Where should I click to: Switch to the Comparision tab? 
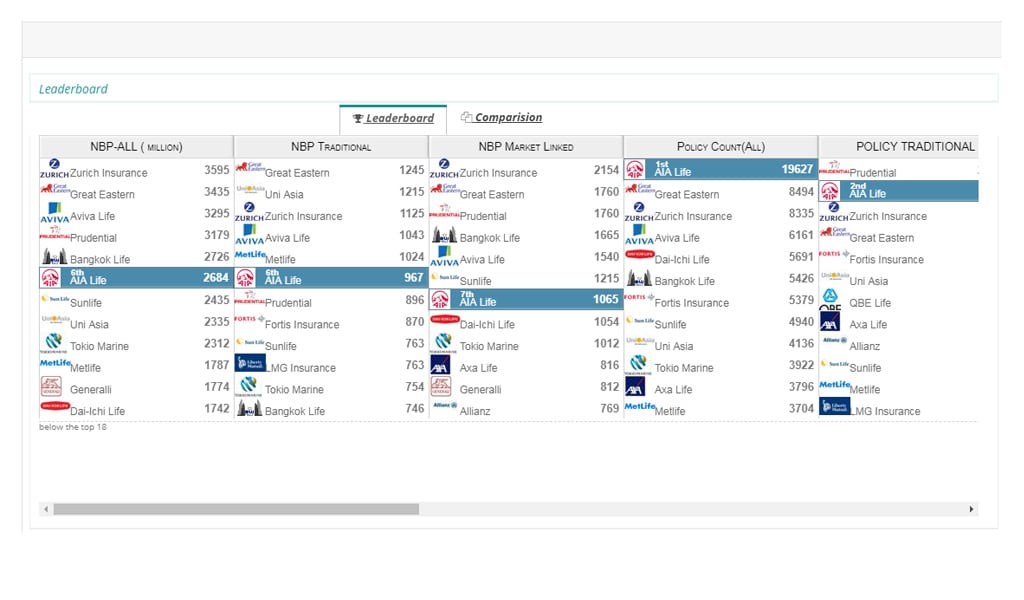coord(502,118)
